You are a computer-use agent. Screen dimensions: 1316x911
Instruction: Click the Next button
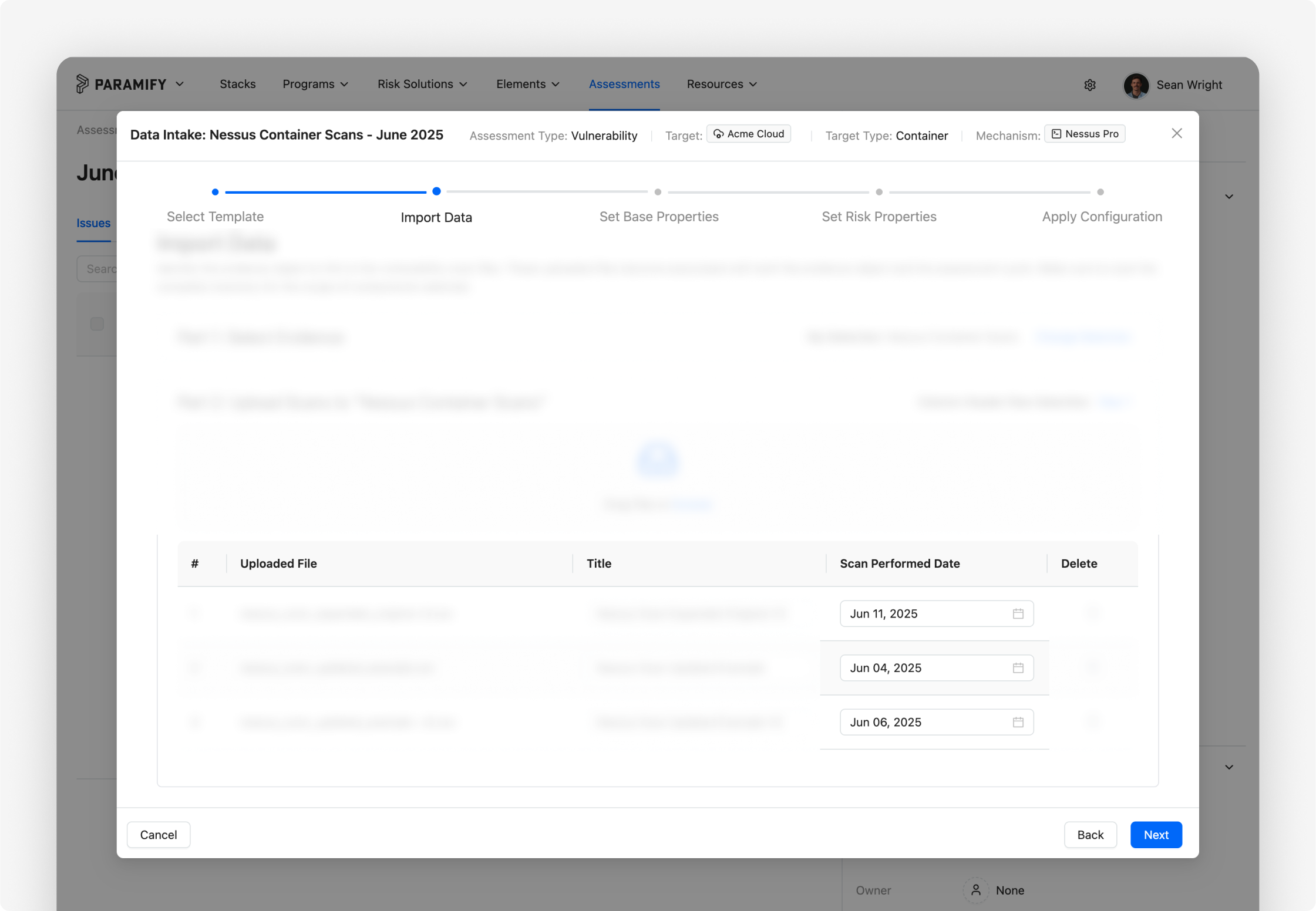1156,835
